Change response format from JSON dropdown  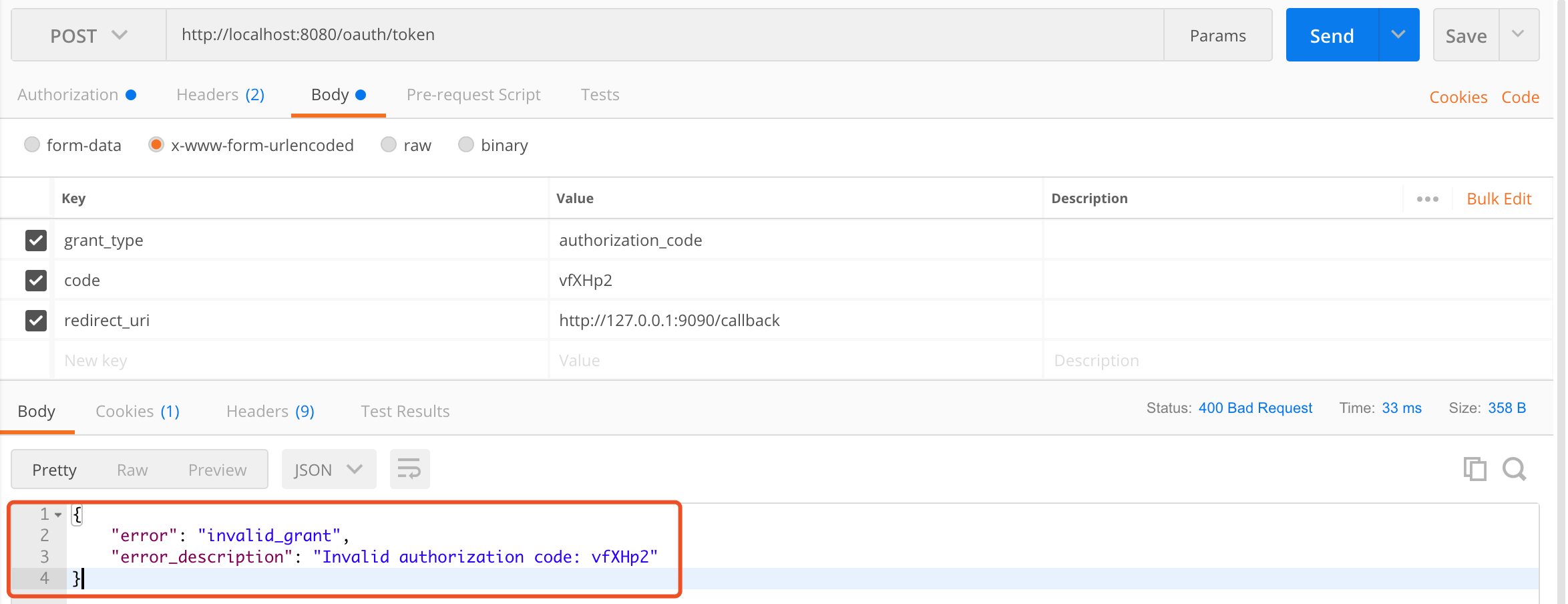(x=329, y=469)
